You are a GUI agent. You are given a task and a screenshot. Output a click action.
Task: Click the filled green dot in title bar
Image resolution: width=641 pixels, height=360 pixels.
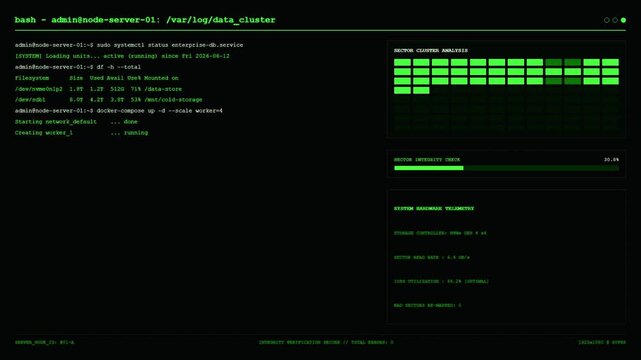coord(623,20)
